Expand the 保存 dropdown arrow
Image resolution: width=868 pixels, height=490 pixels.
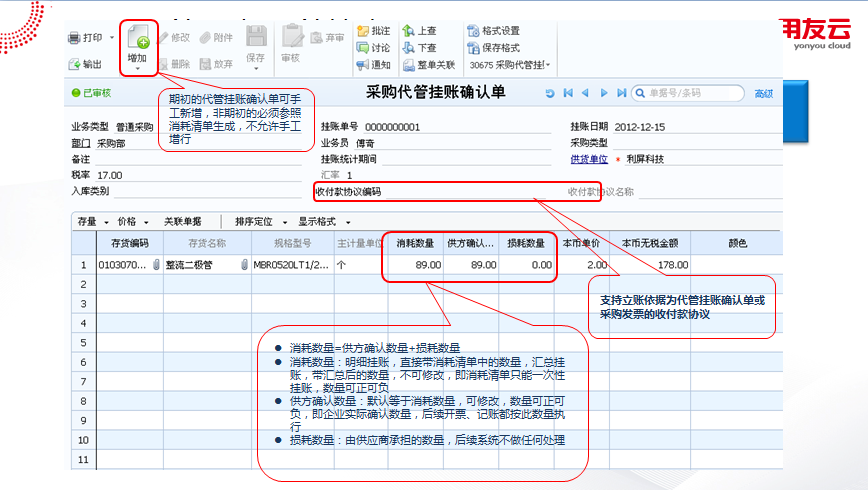point(256,69)
